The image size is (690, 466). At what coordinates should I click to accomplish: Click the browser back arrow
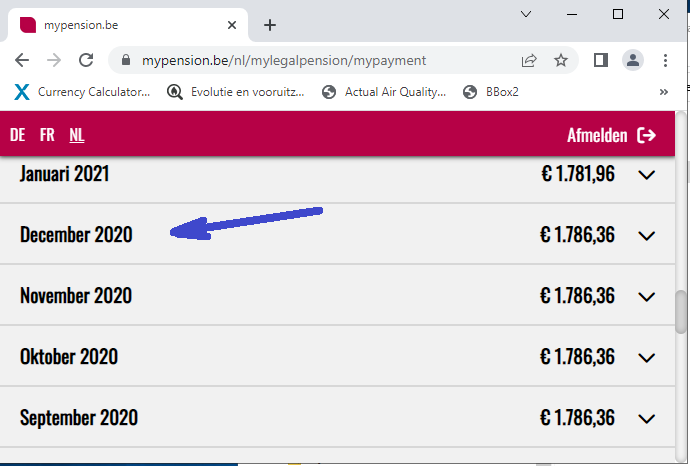[22, 60]
